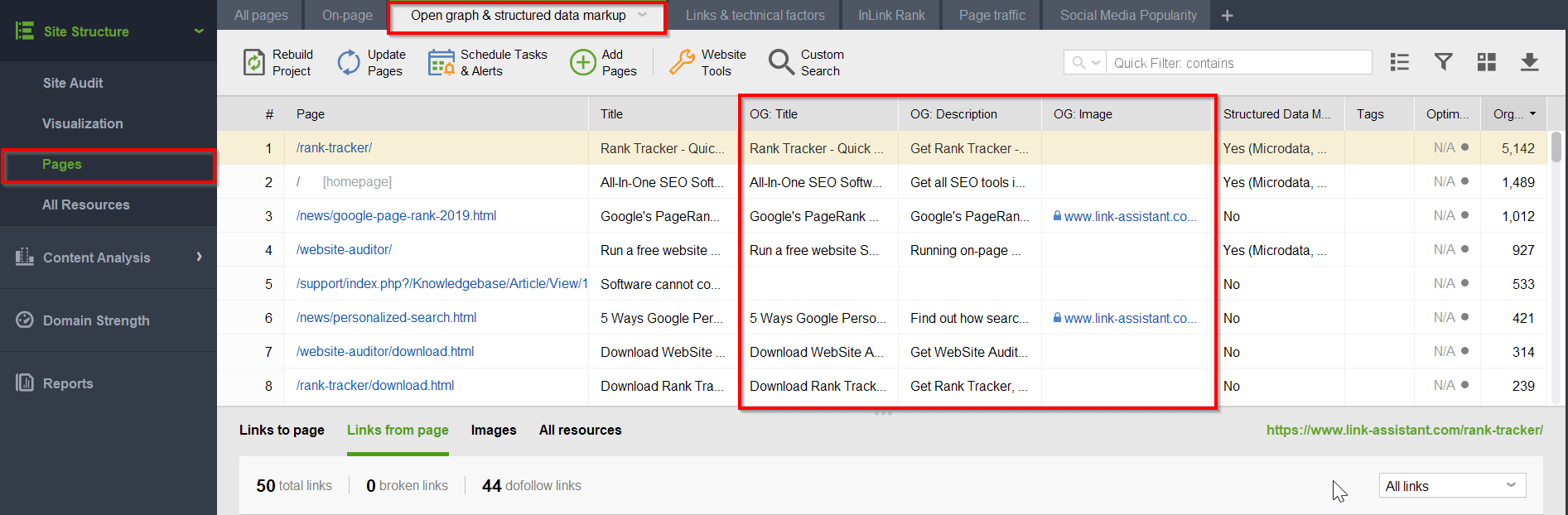The image size is (1568, 515).
Task: Open Website Tools wrench icon
Action: (682, 62)
